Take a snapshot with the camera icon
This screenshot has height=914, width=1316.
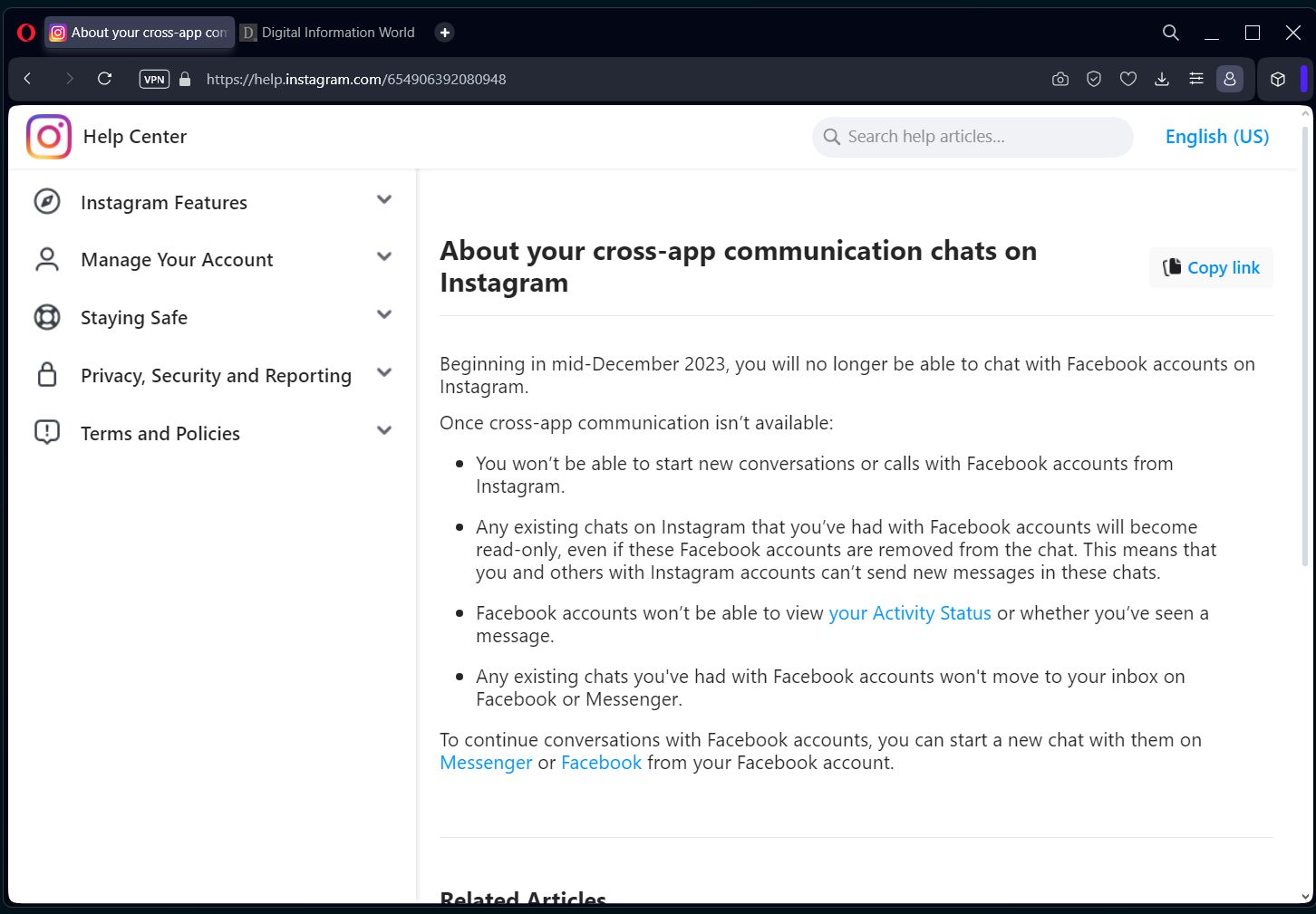click(x=1060, y=80)
